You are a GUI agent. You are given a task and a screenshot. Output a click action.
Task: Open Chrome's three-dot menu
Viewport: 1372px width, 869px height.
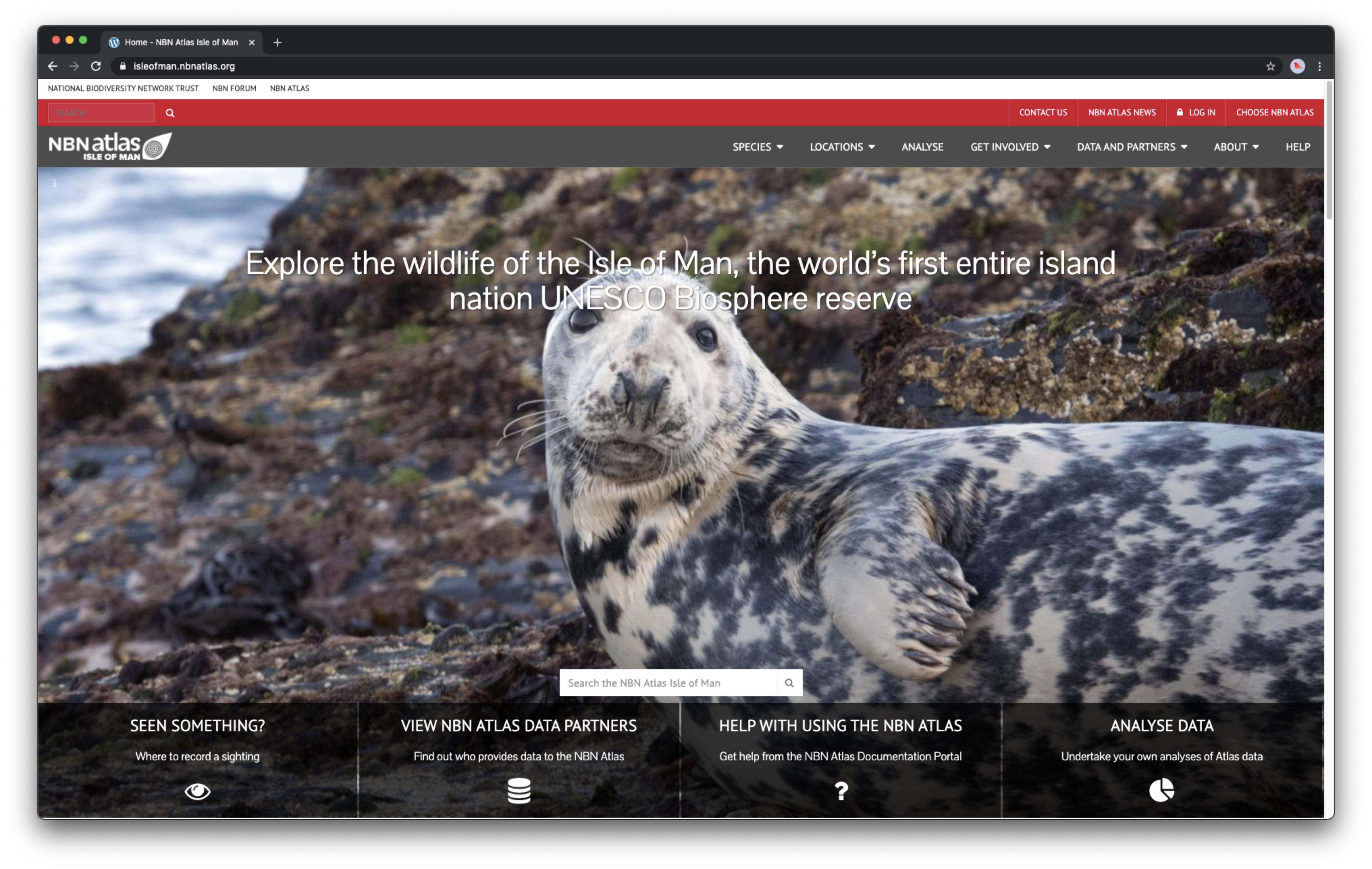click(1320, 66)
